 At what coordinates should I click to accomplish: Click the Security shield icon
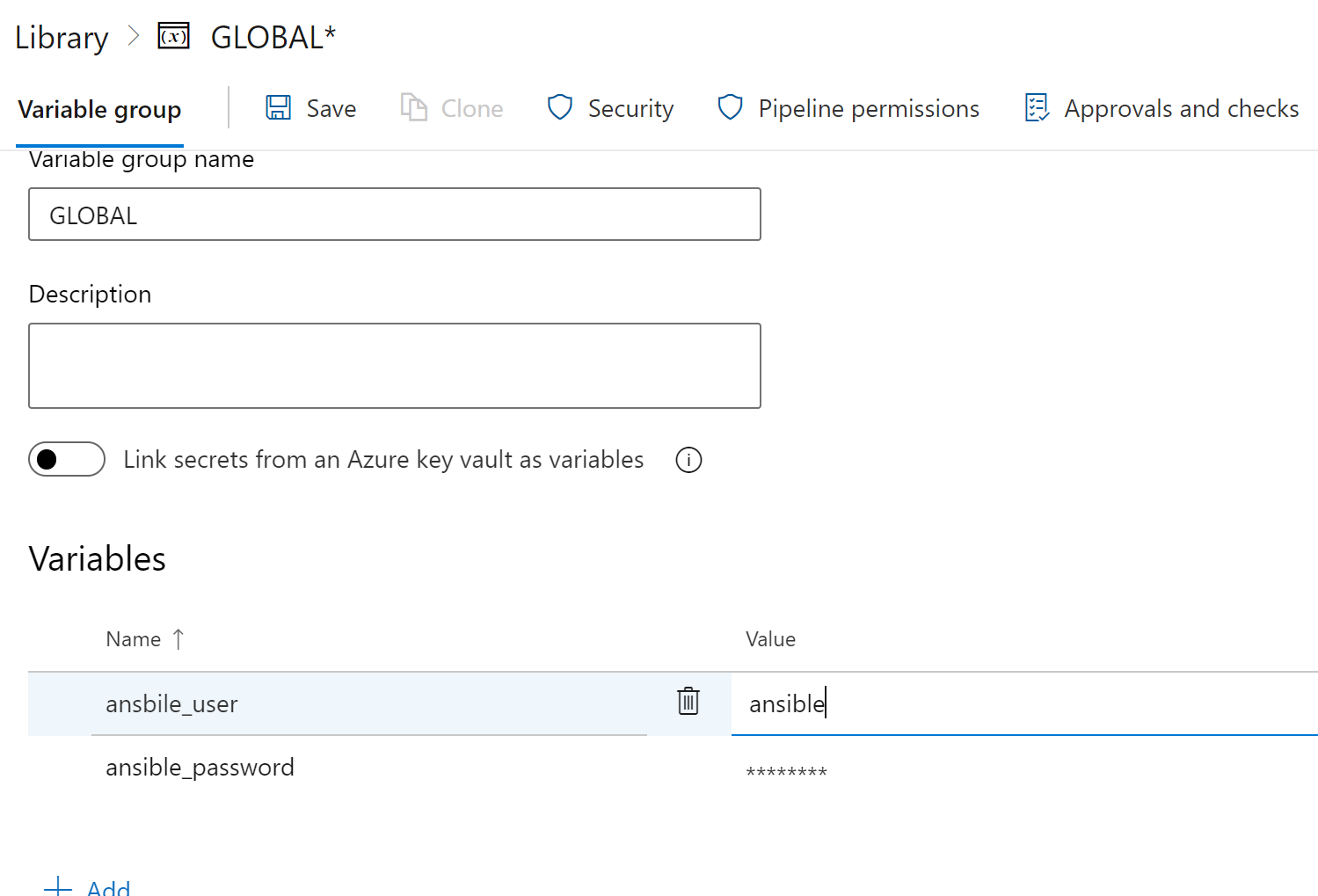pyautogui.click(x=560, y=108)
